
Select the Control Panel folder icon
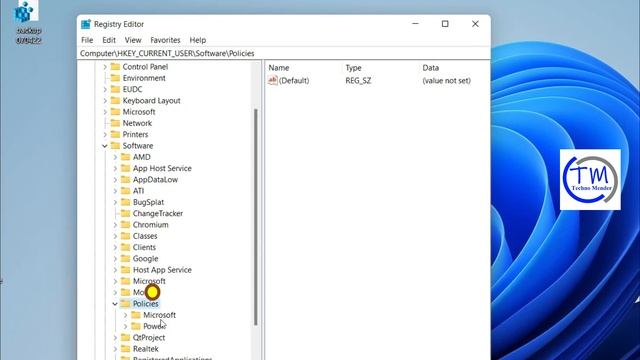(116, 67)
